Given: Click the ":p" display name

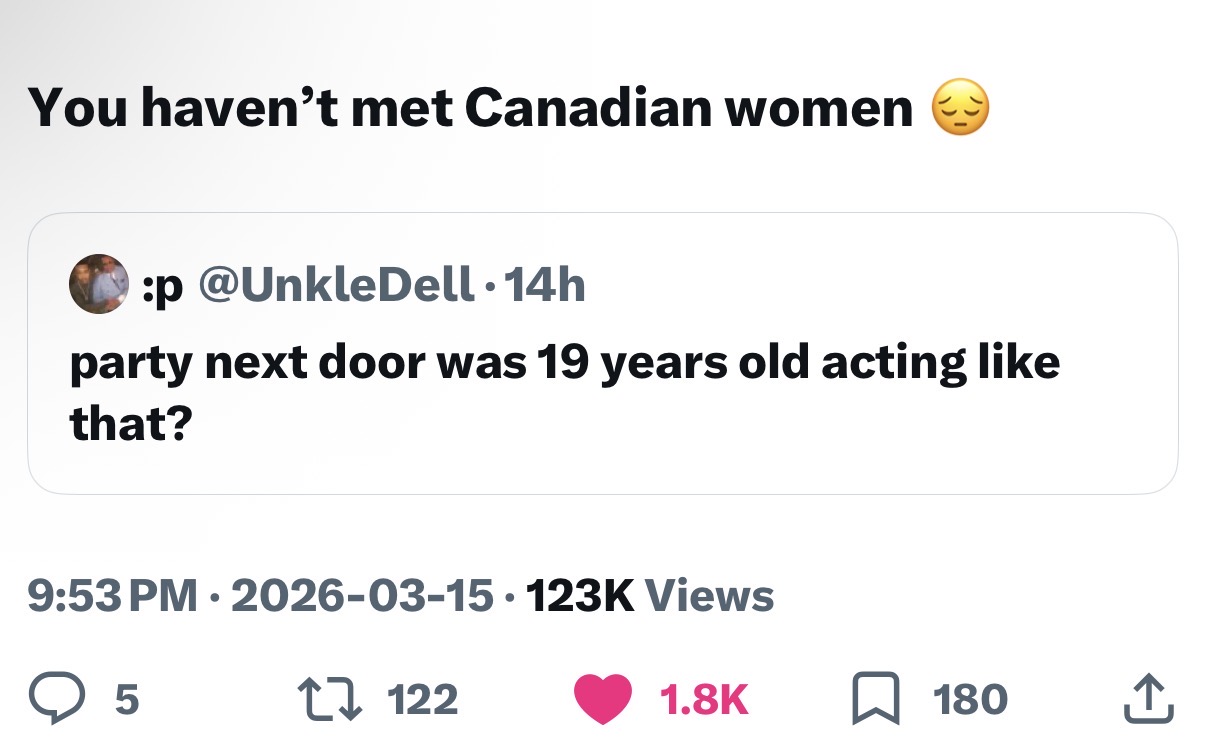Looking at the screenshot, I should click(165, 287).
